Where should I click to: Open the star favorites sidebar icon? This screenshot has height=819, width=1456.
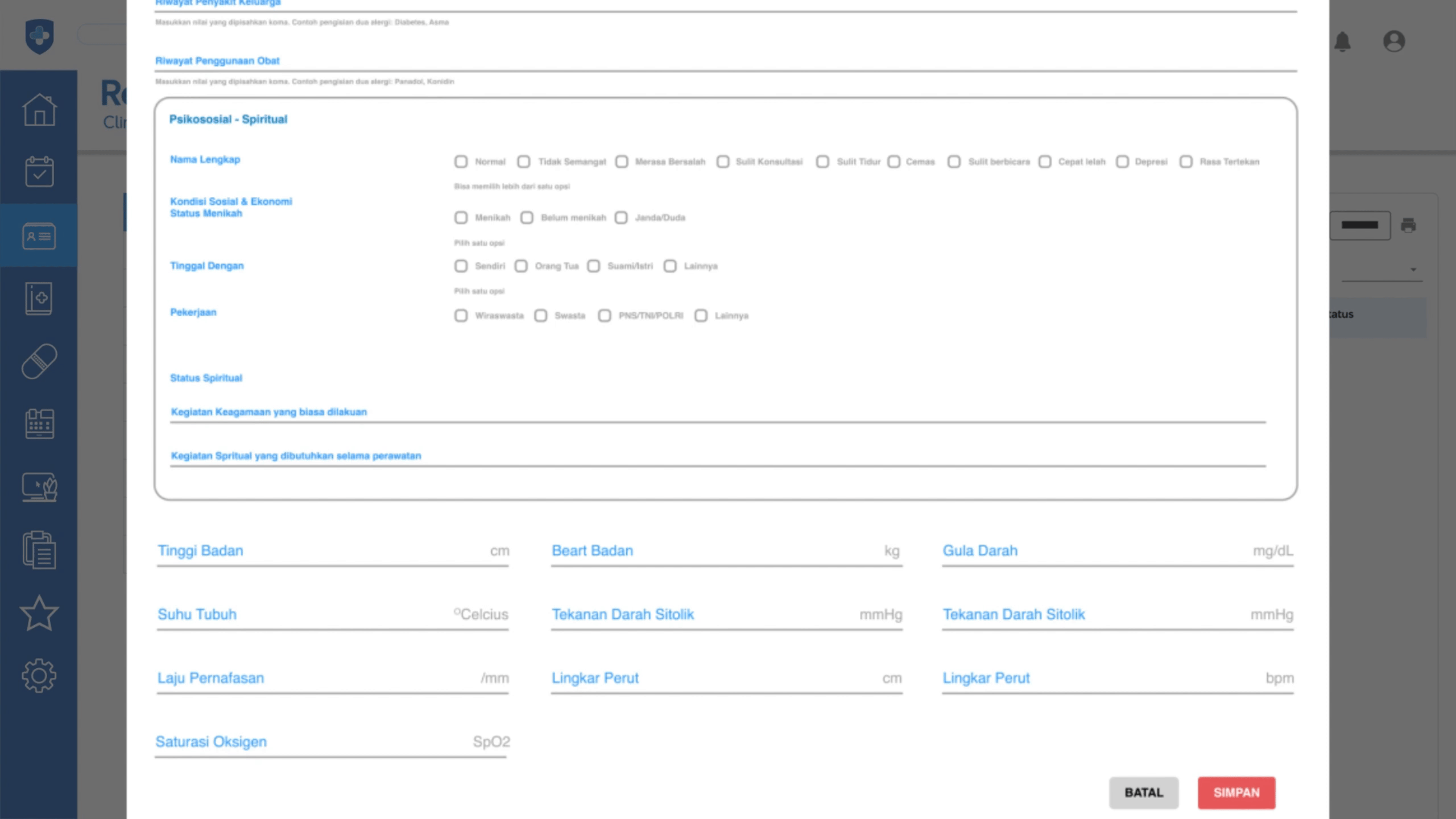click(39, 613)
